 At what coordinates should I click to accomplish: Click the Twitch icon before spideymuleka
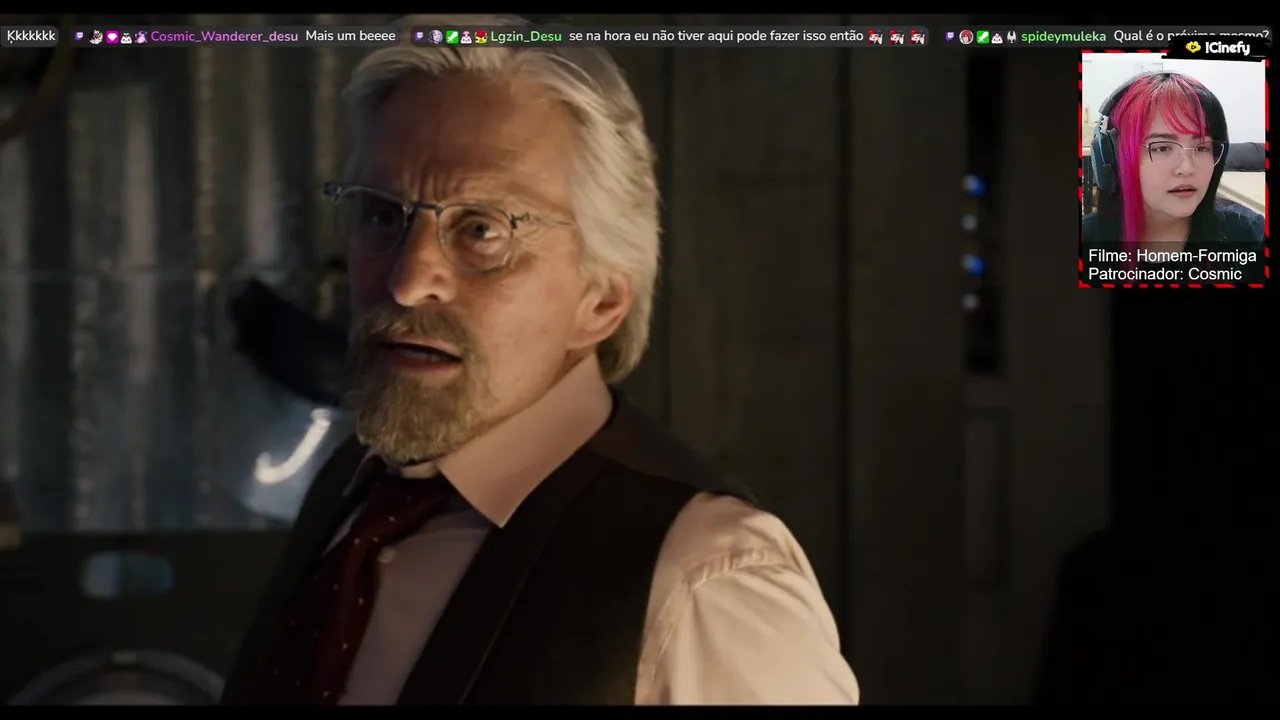pyautogui.click(x=950, y=37)
